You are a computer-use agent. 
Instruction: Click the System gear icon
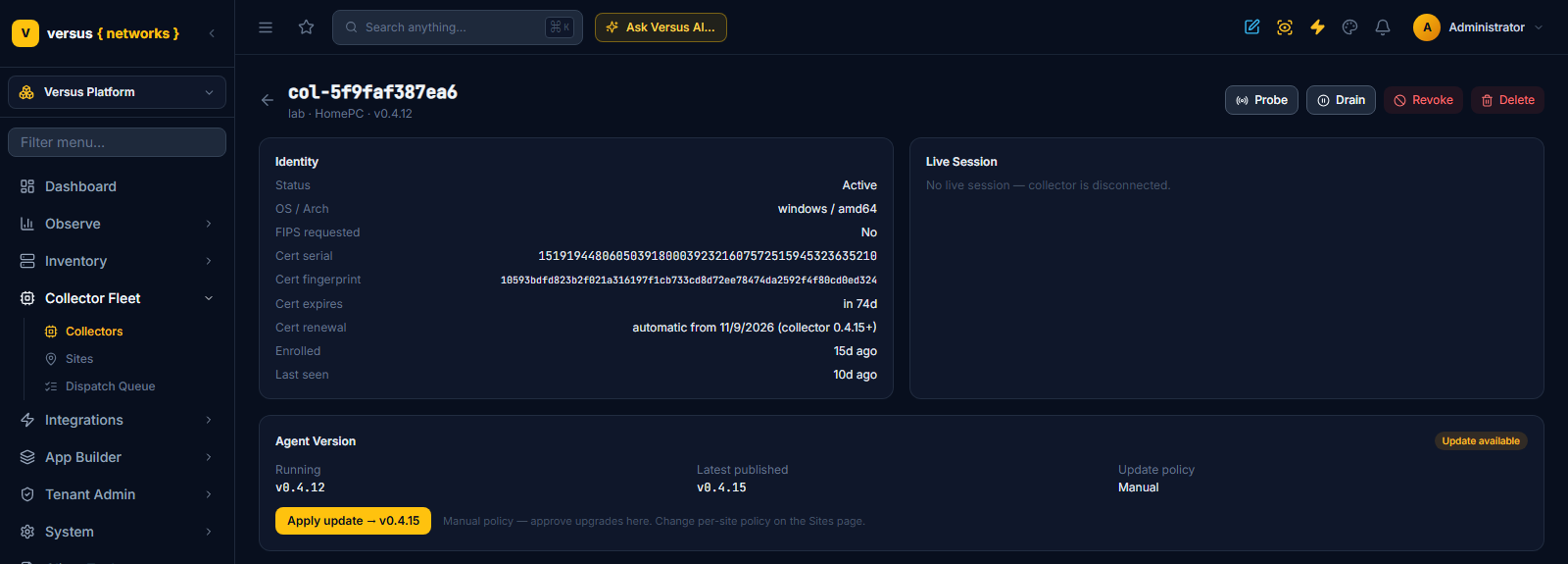click(x=27, y=532)
